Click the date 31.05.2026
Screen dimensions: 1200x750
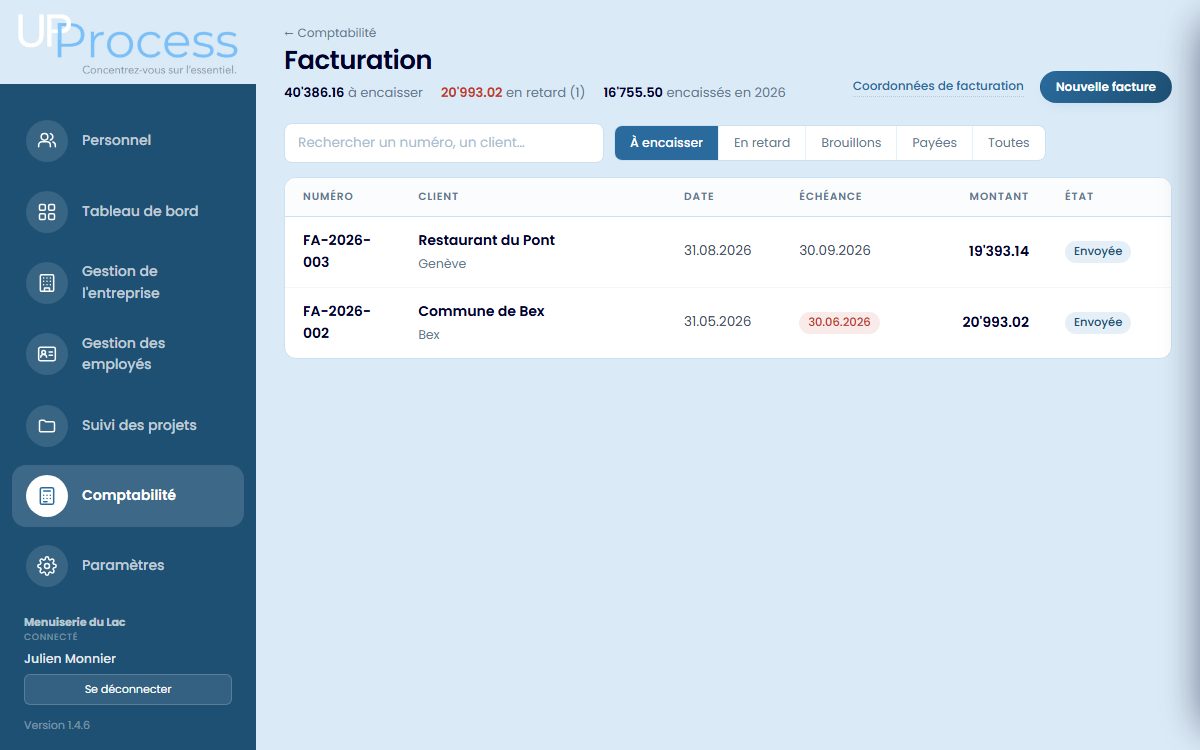717,321
